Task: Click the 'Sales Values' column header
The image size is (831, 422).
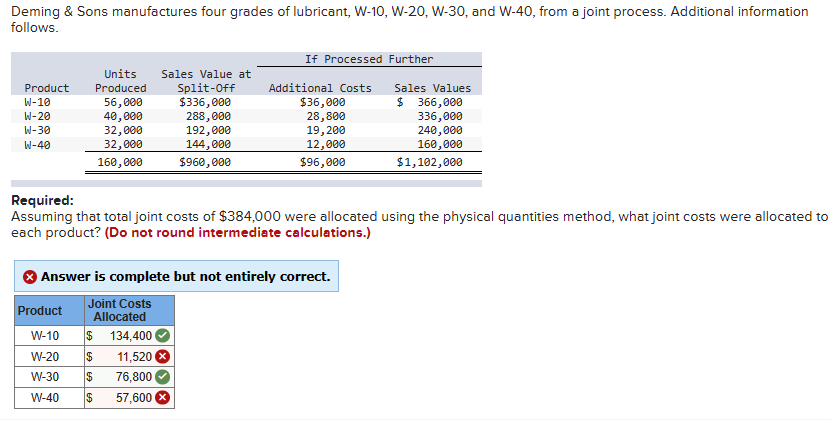Action: [432, 88]
